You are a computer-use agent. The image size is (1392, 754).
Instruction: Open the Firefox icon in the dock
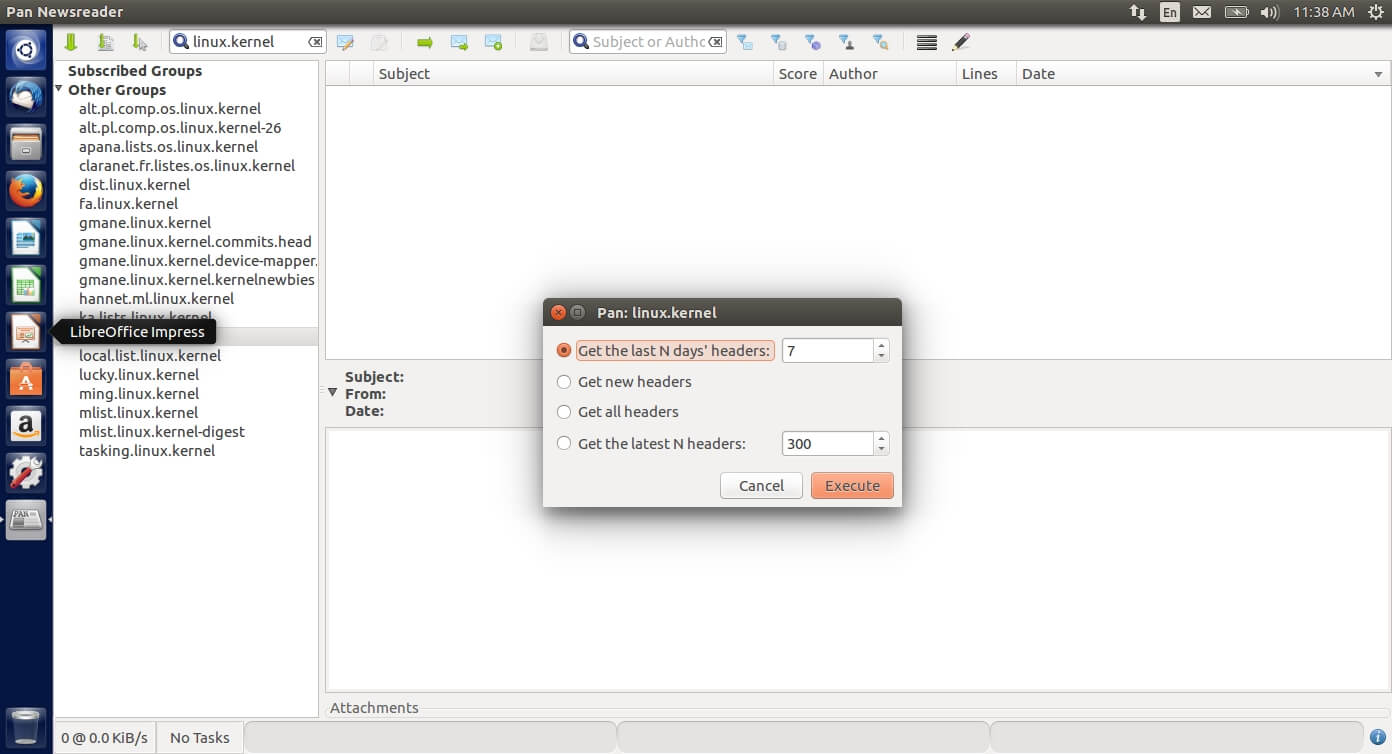[25, 190]
